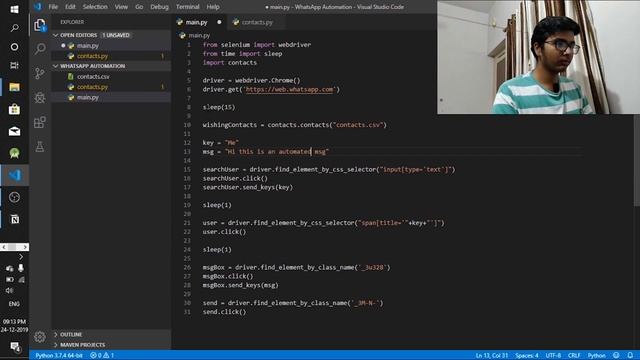This screenshot has height=360, width=640.
Task: Click the taskbar date and time clock
Action: point(14,326)
